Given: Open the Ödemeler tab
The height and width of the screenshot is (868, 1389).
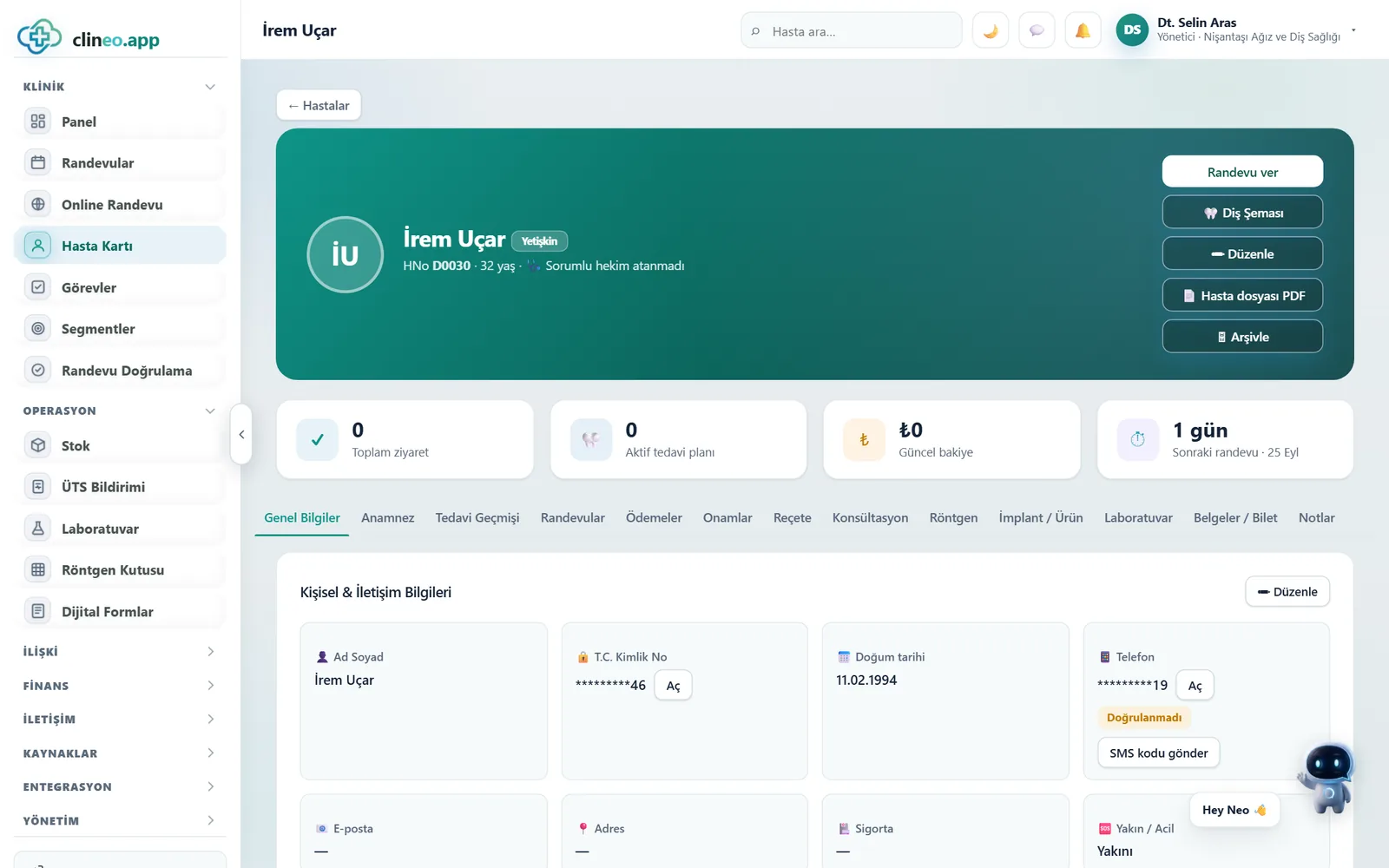Looking at the screenshot, I should pyautogui.click(x=654, y=517).
